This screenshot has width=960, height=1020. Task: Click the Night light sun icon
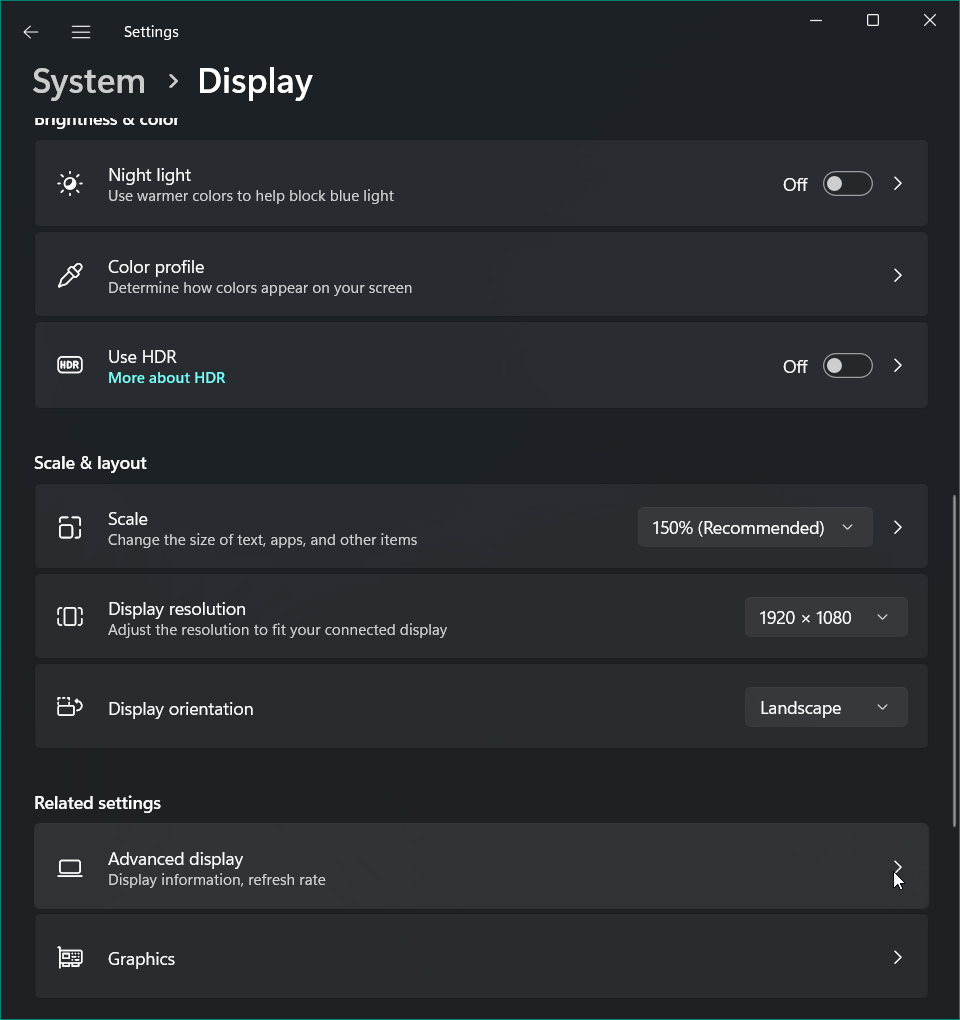(69, 183)
